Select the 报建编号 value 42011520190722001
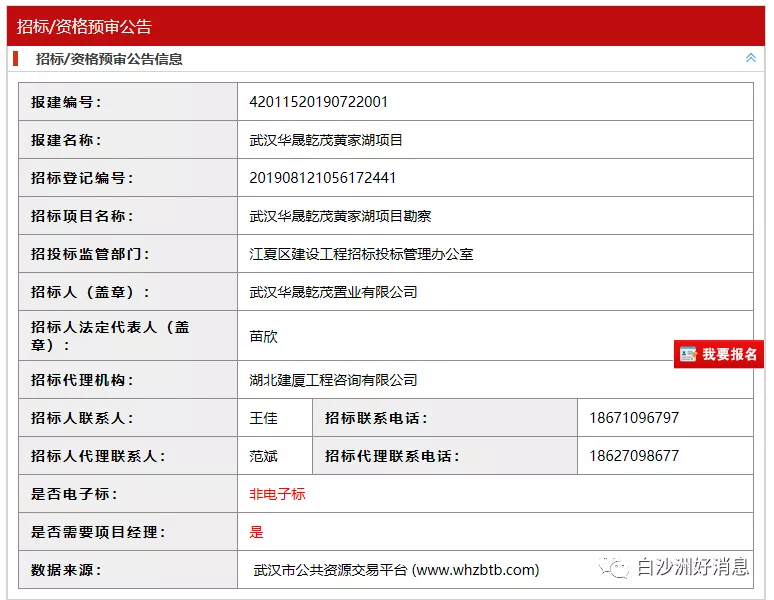 318,102
